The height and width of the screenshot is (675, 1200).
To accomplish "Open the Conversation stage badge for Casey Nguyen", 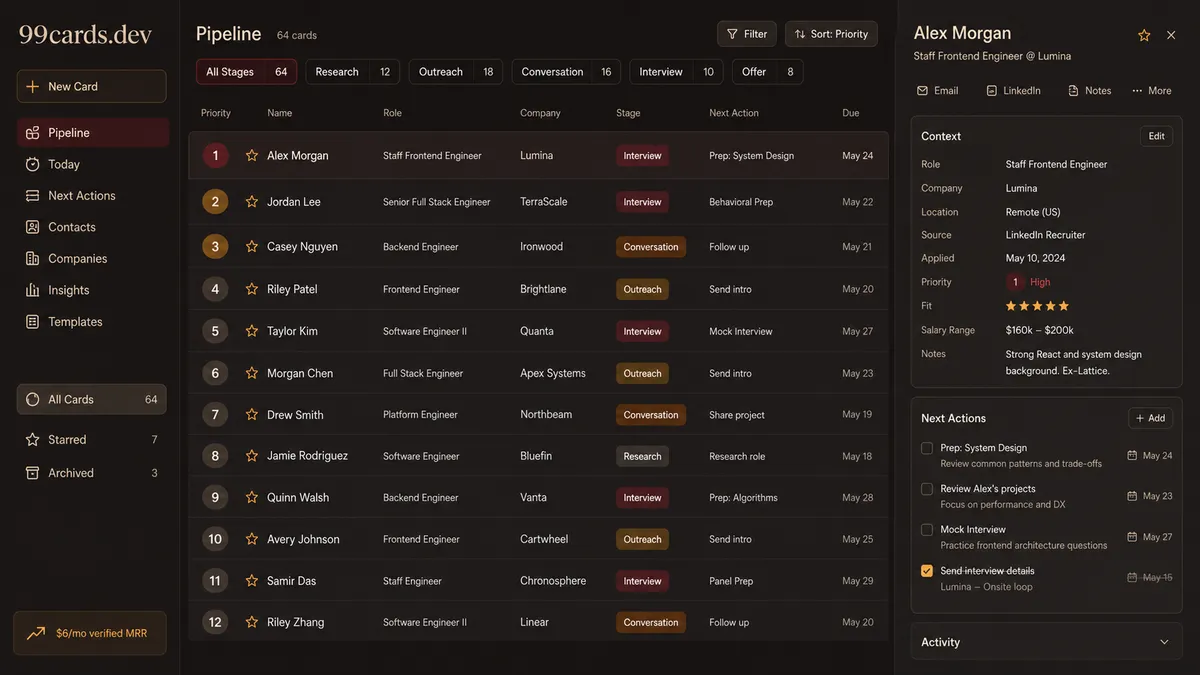I will pos(651,247).
